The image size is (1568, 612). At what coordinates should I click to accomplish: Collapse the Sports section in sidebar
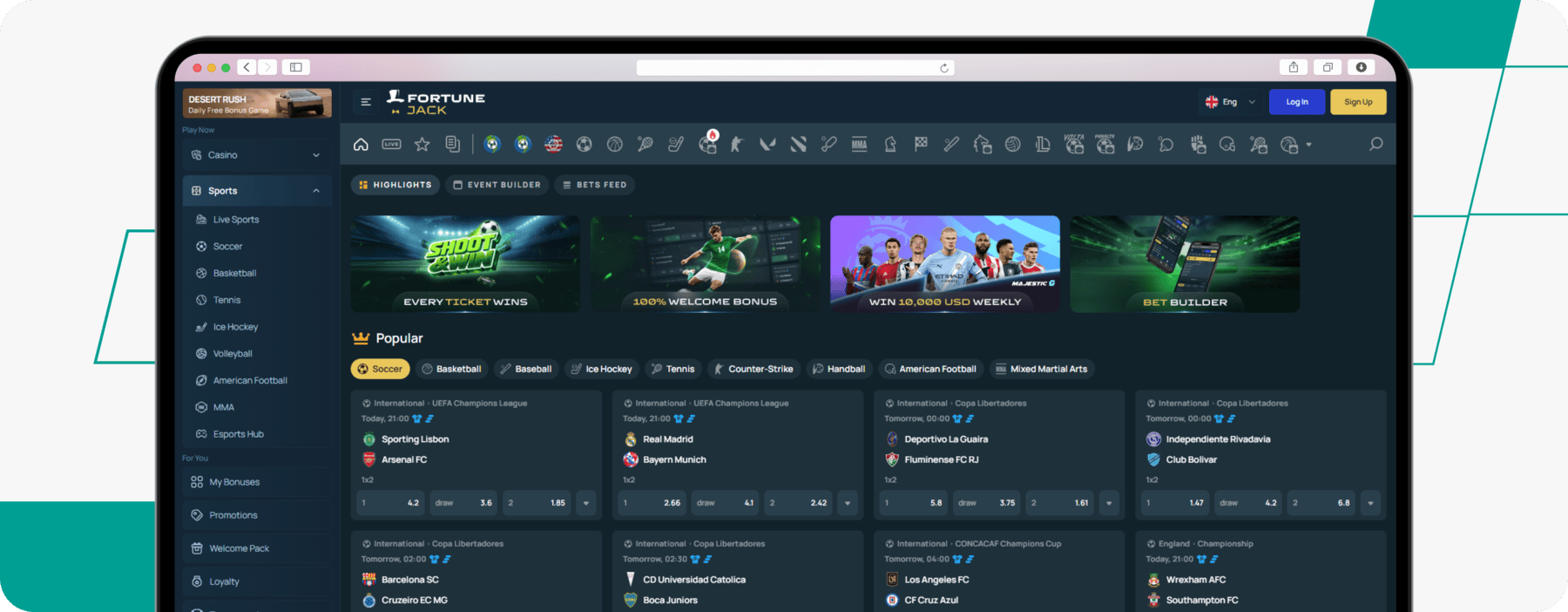(257, 191)
